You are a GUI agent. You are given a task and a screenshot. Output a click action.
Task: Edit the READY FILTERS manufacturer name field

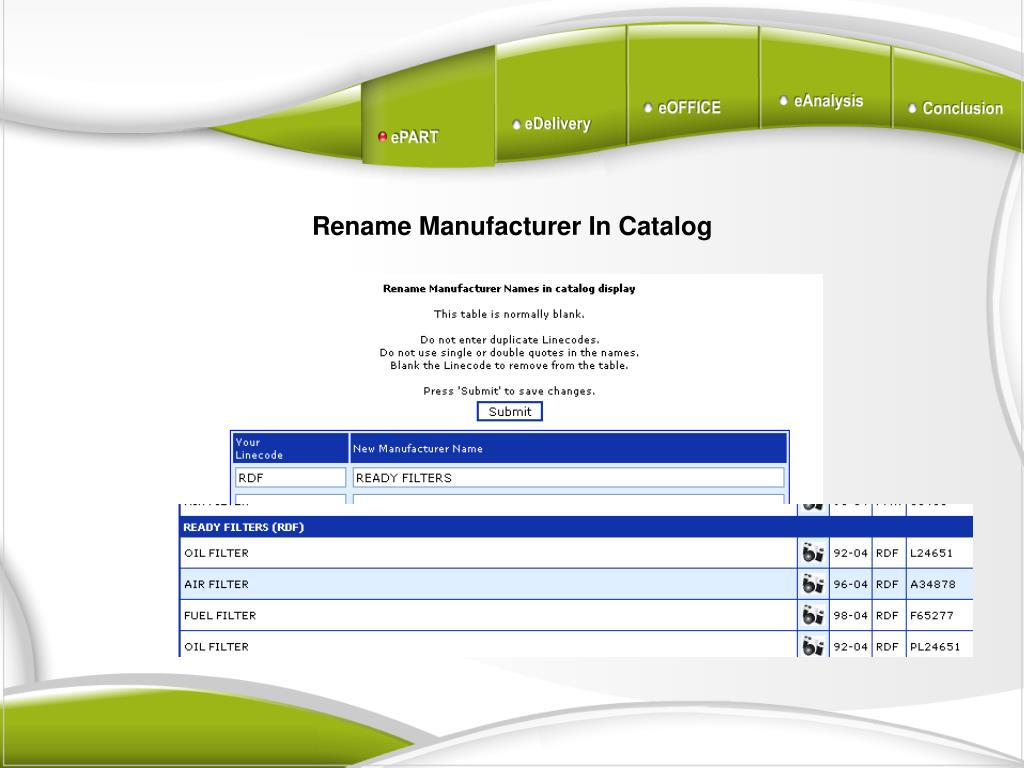568,477
